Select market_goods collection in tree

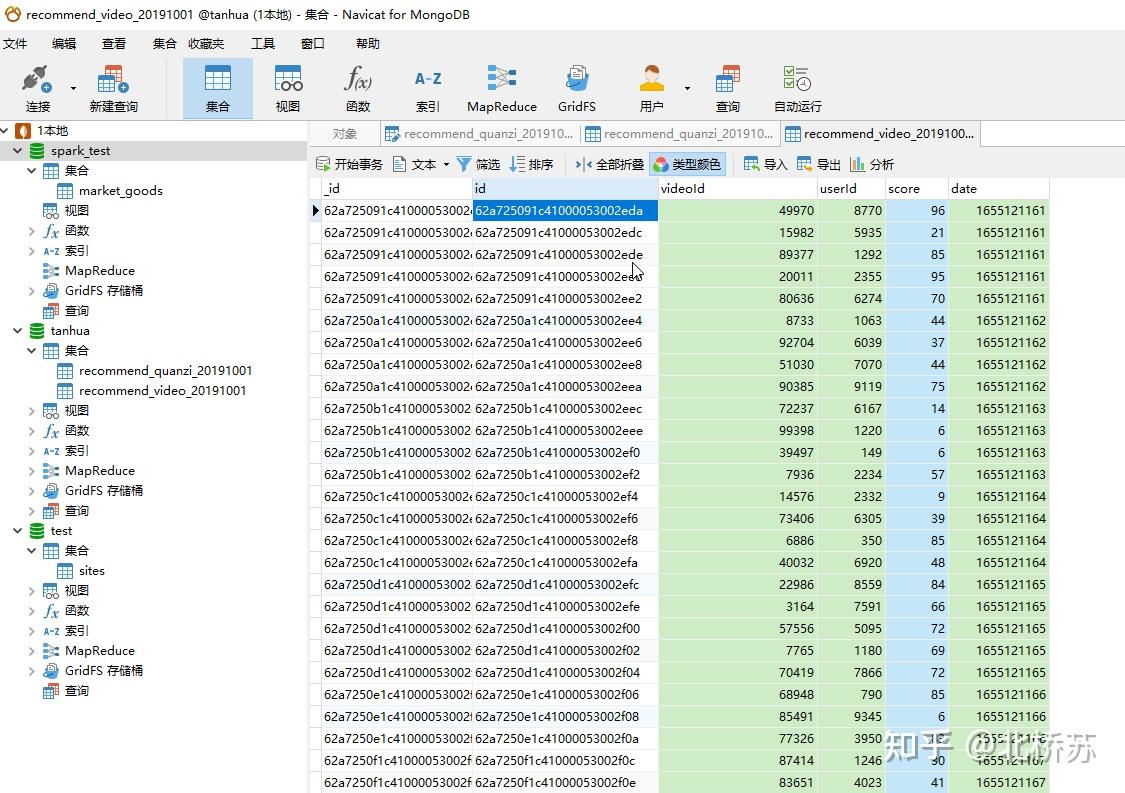click(121, 191)
